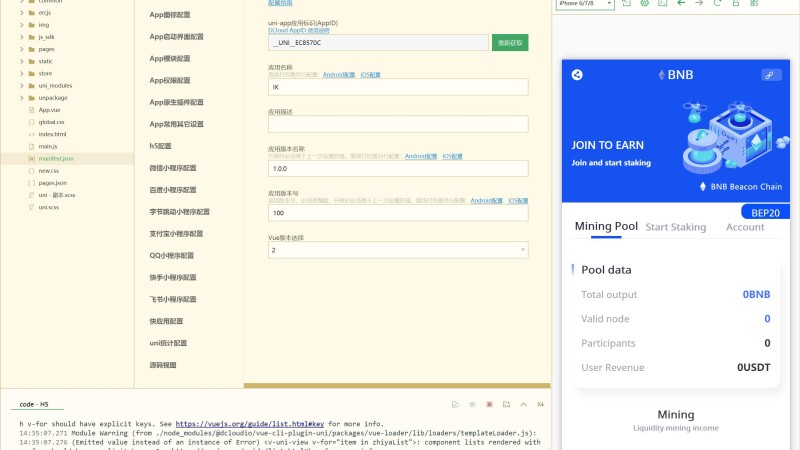Click the img folder icon

click(x=32, y=25)
